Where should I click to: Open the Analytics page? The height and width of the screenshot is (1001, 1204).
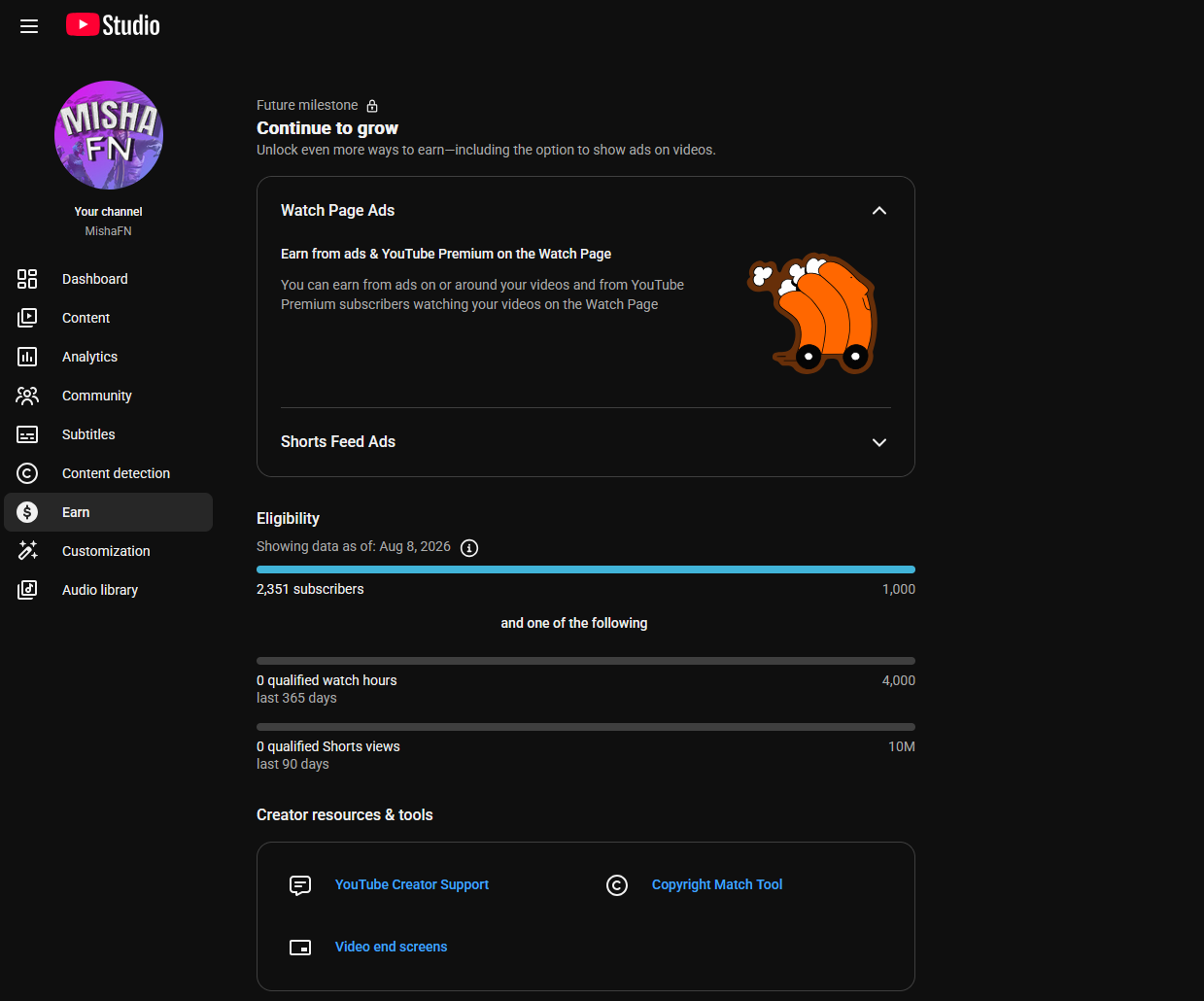(108, 357)
